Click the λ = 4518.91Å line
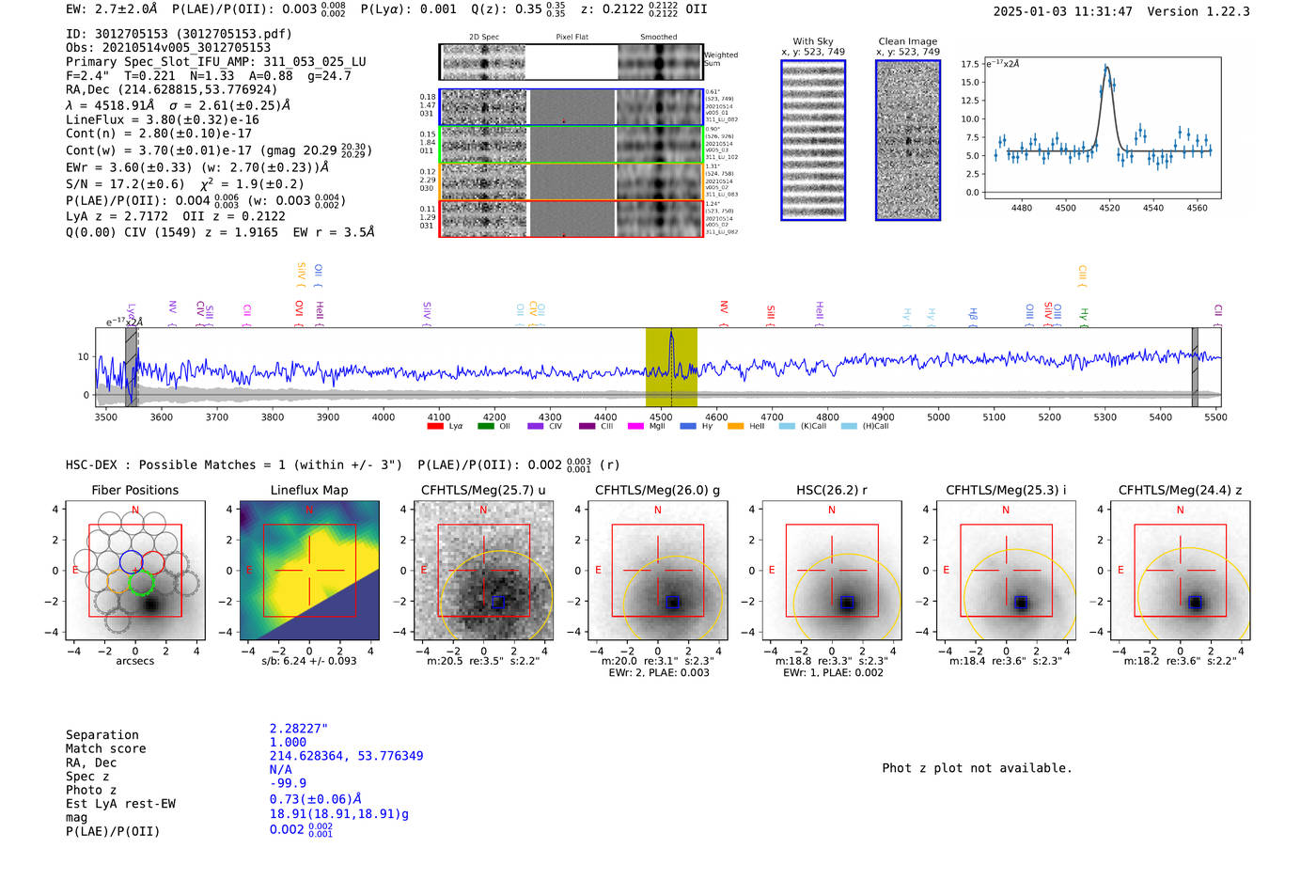 (x=178, y=105)
